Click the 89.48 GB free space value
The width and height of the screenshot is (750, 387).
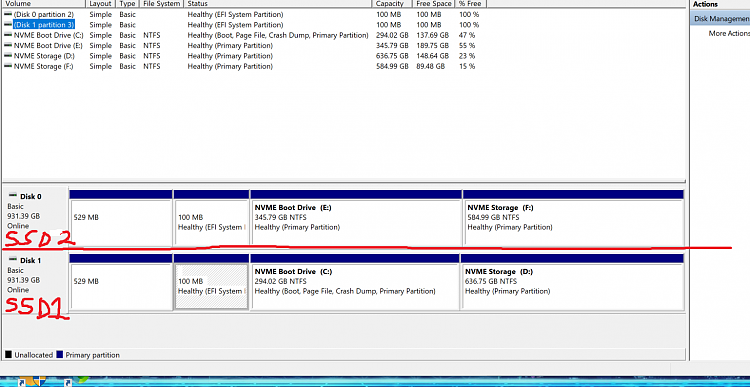tap(430, 66)
